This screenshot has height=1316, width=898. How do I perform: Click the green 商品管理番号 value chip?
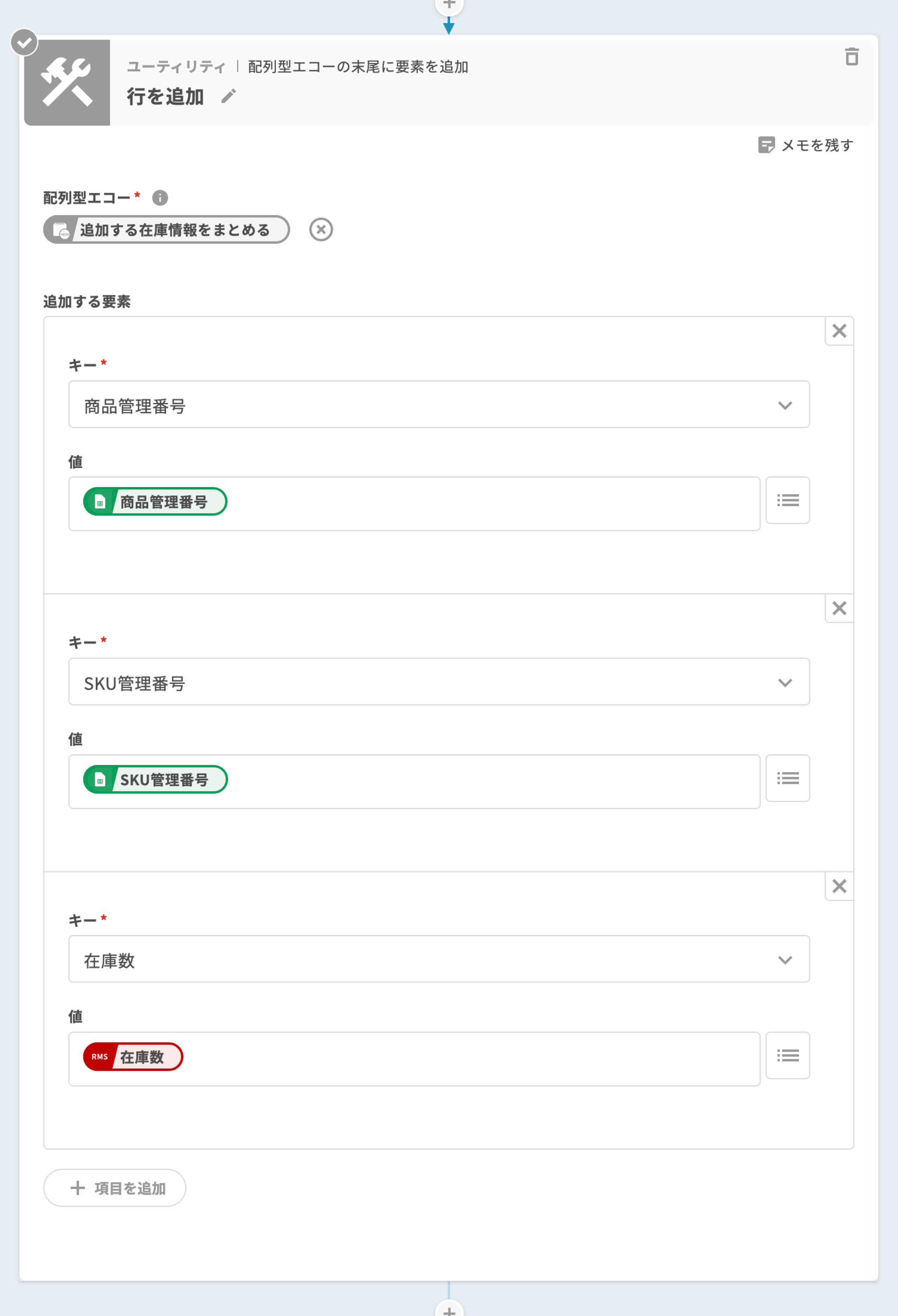click(x=155, y=502)
